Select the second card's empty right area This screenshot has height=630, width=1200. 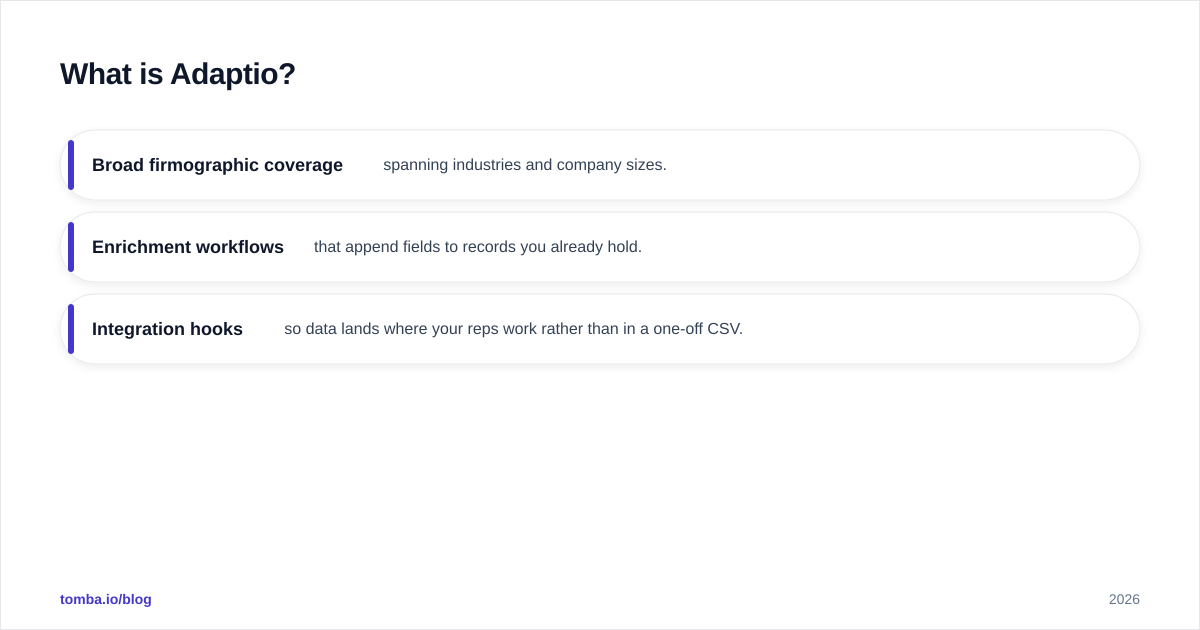click(890, 247)
